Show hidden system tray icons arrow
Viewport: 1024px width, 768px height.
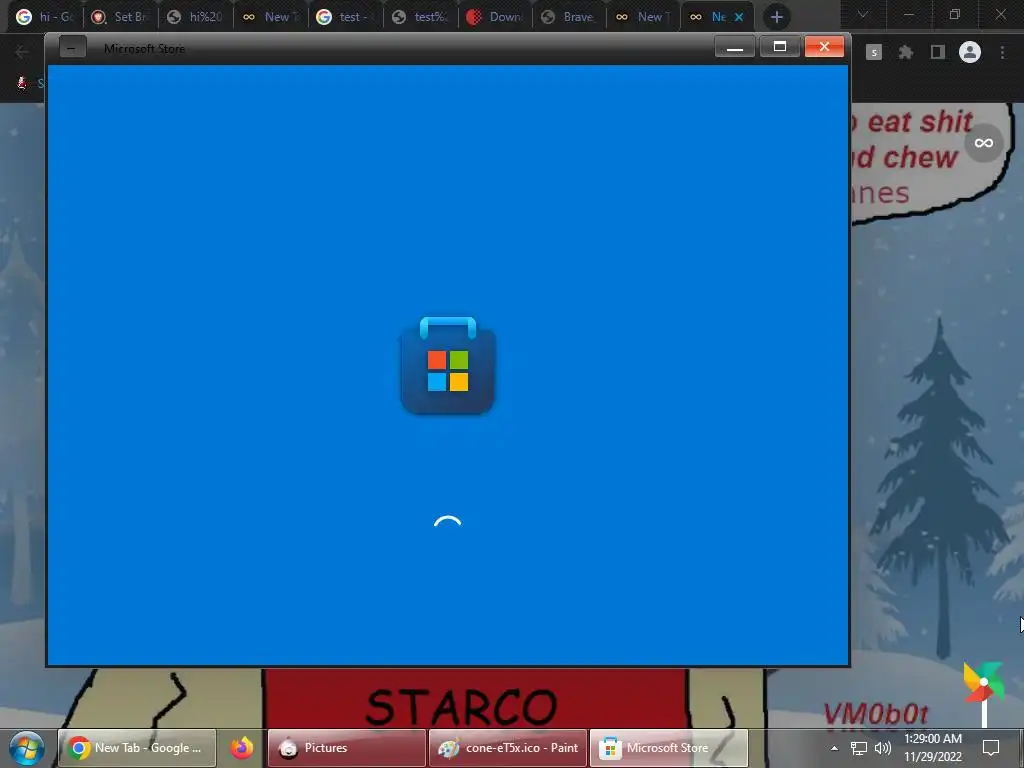pos(834,748)
